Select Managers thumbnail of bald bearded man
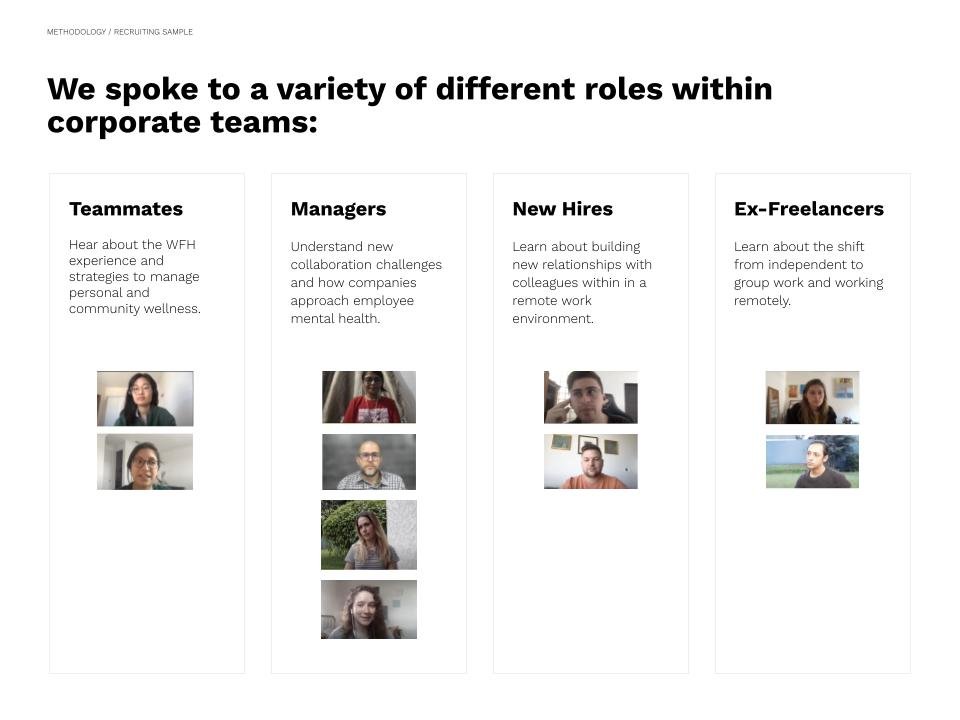 pos(369,462)
